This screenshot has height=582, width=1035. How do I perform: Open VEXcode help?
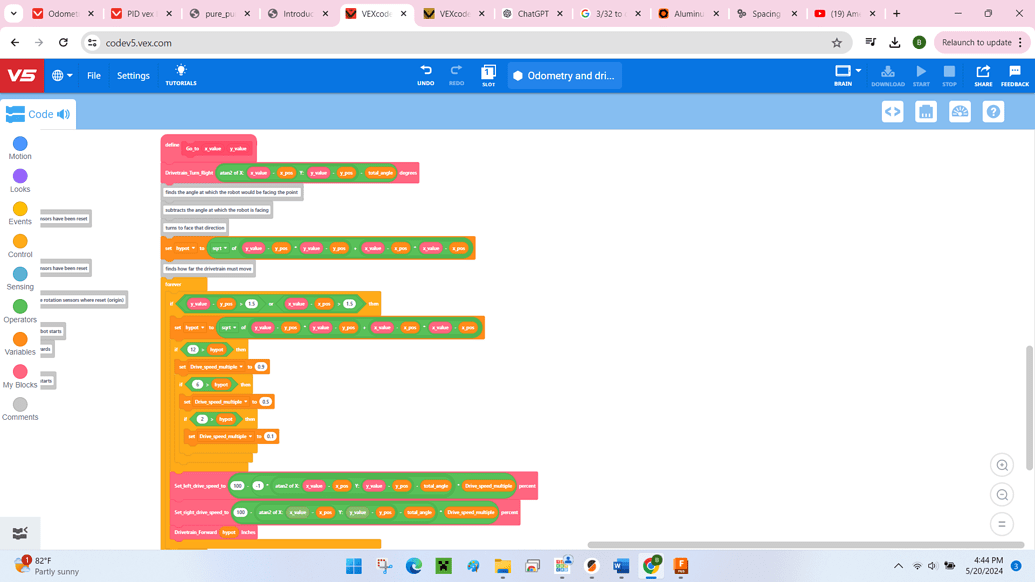[993, 111]
